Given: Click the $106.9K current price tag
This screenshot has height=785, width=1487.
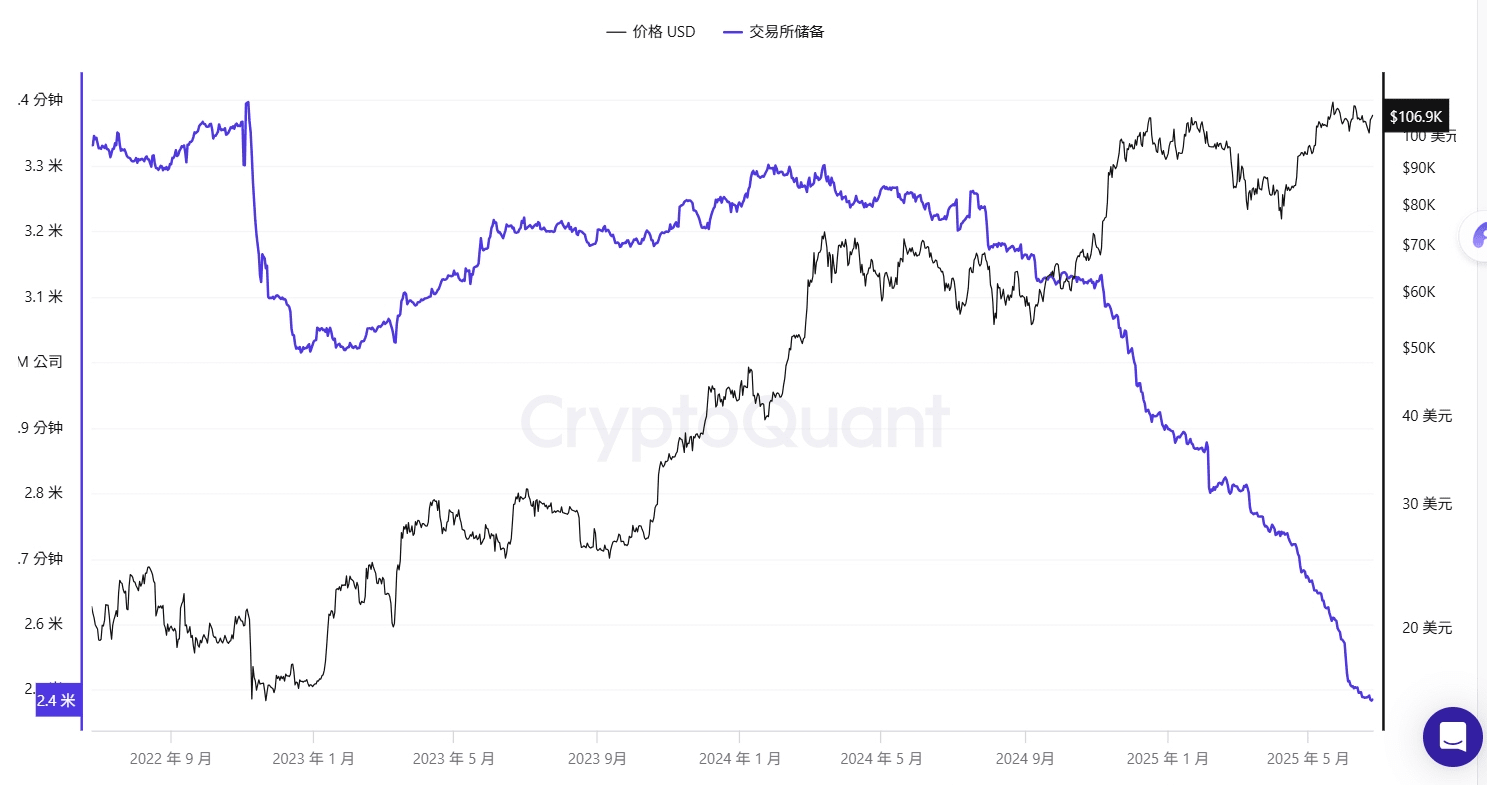Looking at the screenshot, I should (1414, 116).
